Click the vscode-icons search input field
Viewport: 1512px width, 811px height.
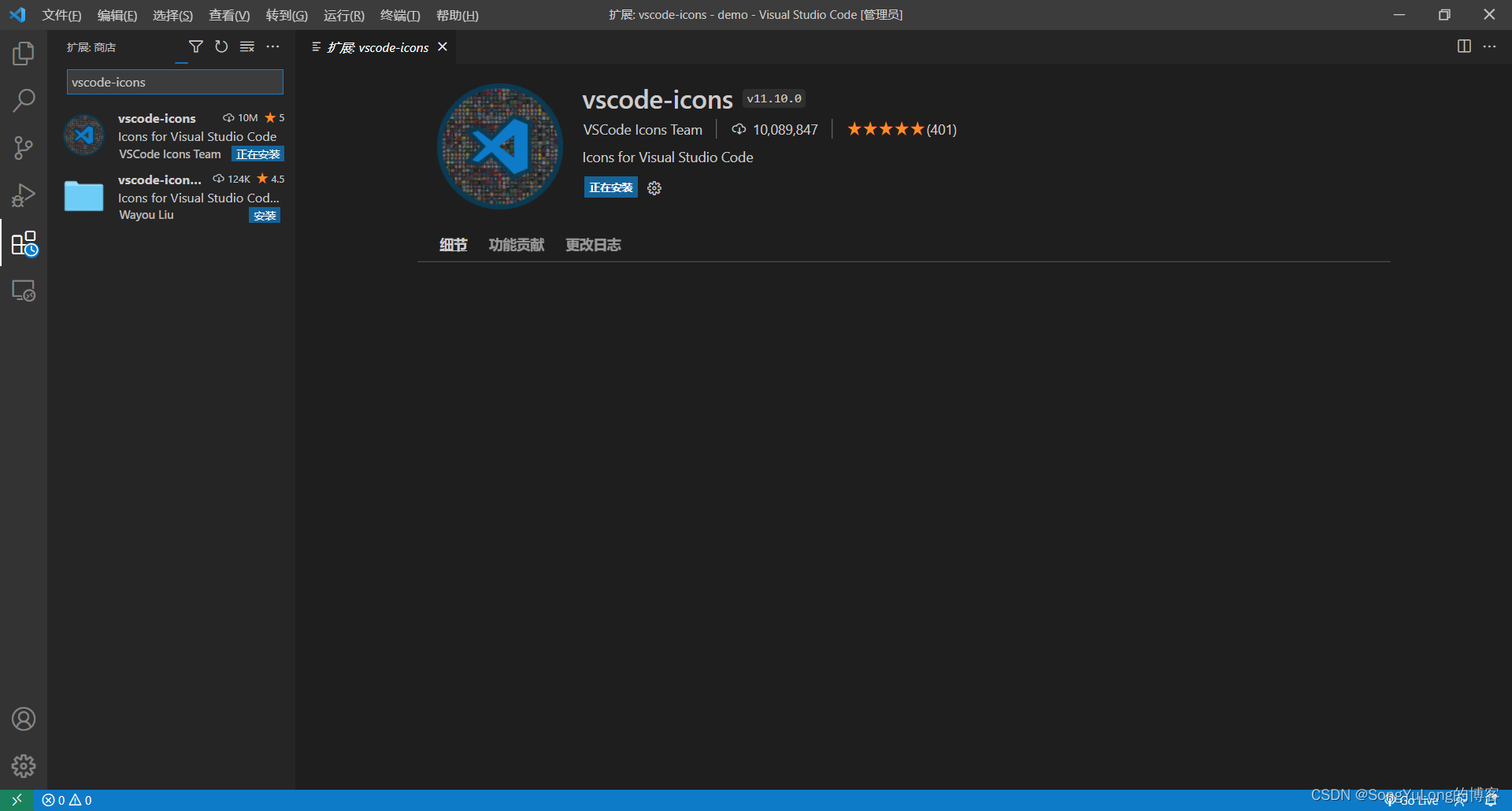tap(175, 82)
